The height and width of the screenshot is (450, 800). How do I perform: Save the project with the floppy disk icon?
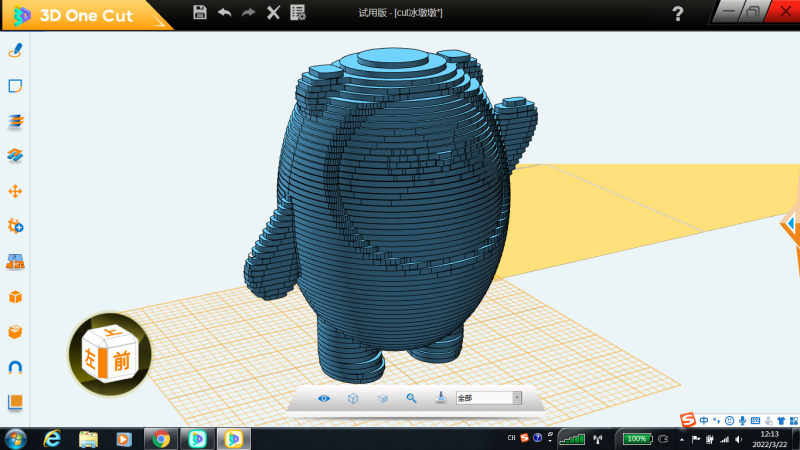coord(199,12)
